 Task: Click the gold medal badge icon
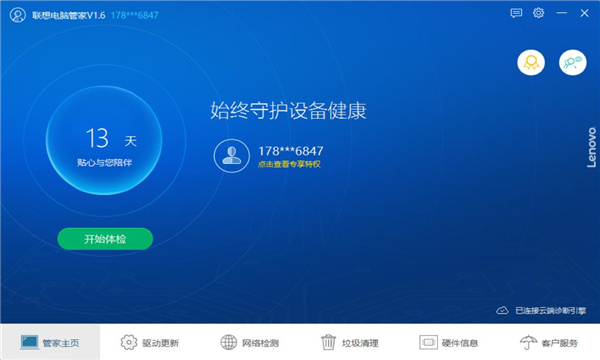click(531, 62)
